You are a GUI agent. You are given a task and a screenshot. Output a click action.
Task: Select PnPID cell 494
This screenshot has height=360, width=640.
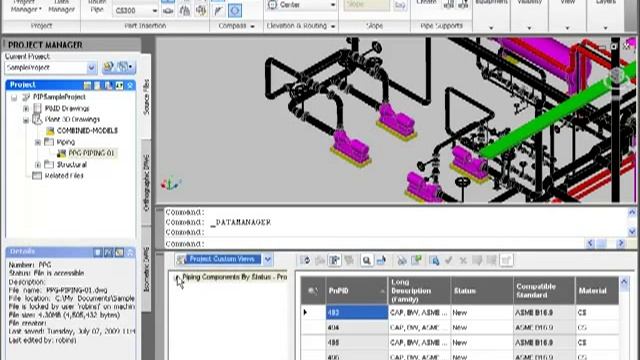click(x=357, y=328)
